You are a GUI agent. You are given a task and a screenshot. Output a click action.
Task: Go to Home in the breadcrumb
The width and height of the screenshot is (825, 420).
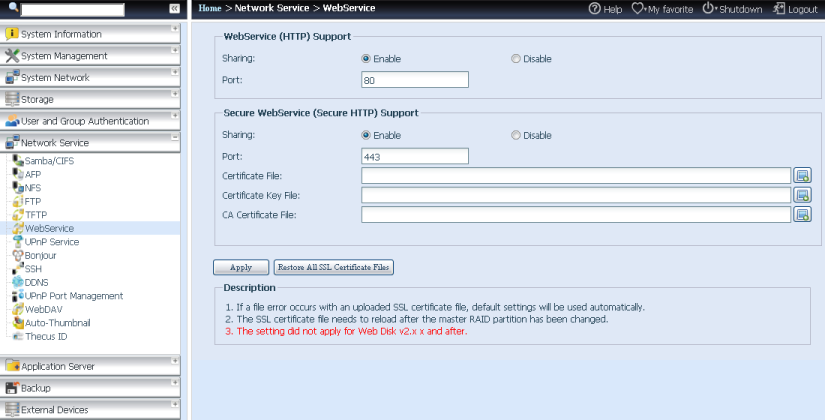[x=210, y=8]
